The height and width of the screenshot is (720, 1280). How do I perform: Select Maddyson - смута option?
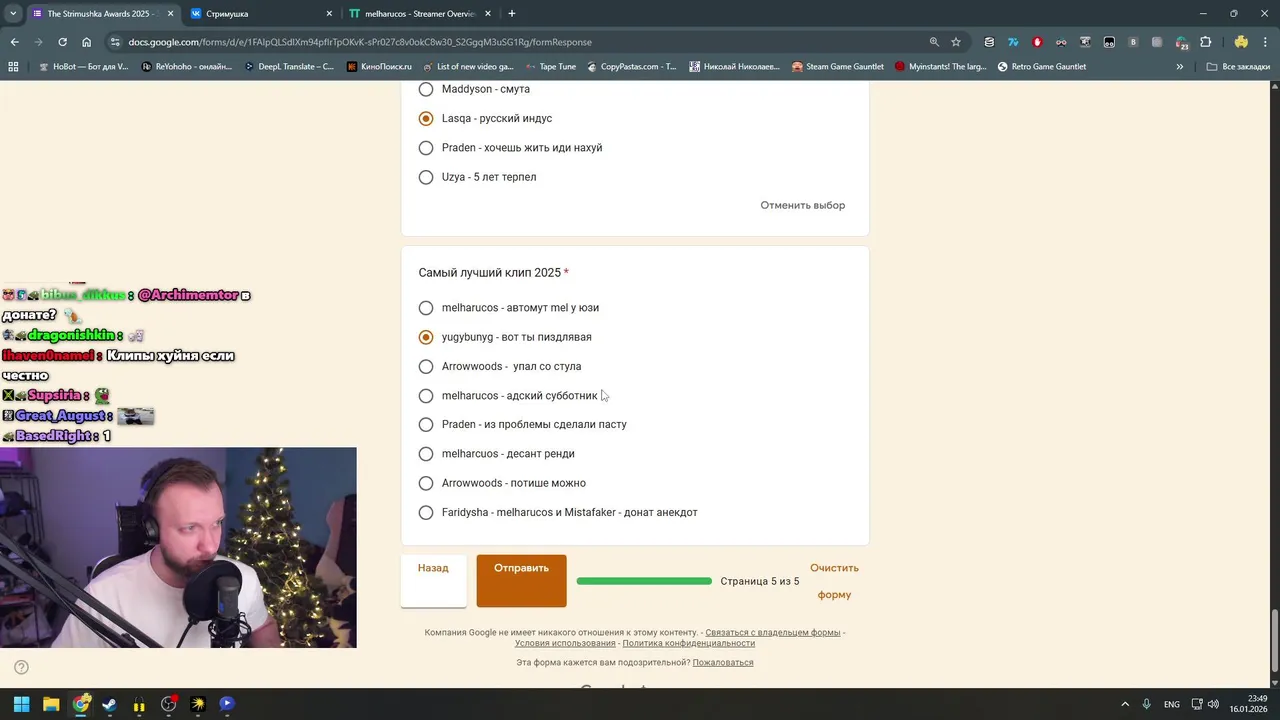click(x=426, y=89)
